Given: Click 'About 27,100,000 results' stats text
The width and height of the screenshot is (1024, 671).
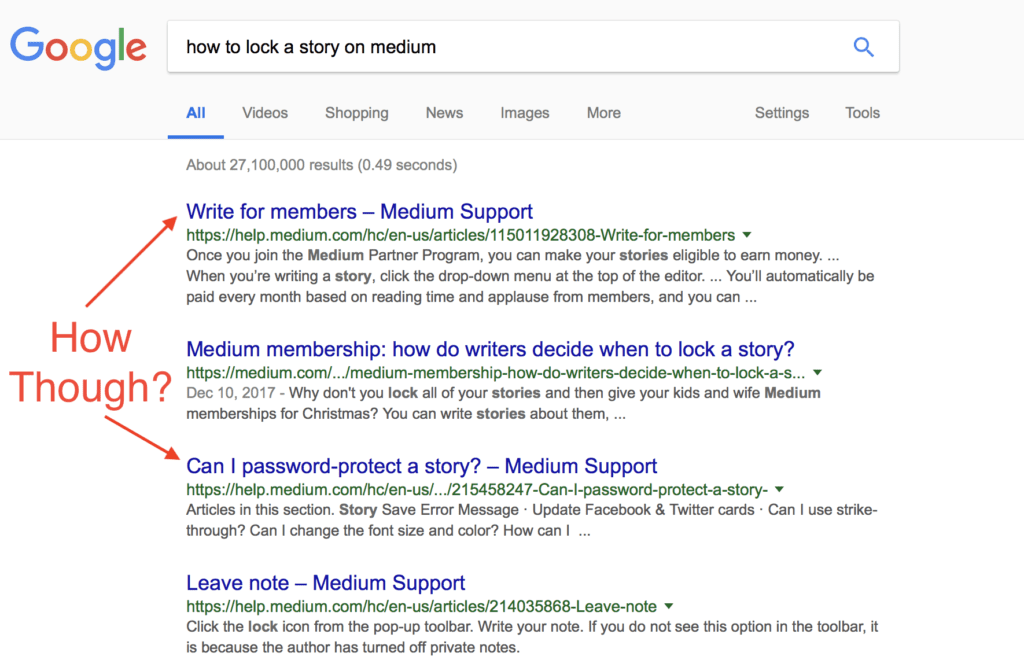Looking at the screenshot, I should pos(321,165).
